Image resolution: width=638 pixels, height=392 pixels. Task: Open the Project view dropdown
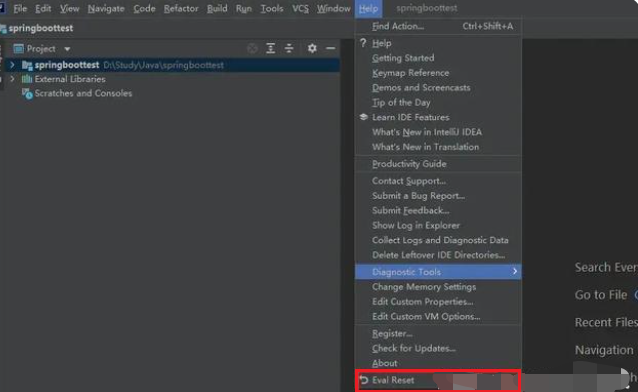tap(67, 49)
